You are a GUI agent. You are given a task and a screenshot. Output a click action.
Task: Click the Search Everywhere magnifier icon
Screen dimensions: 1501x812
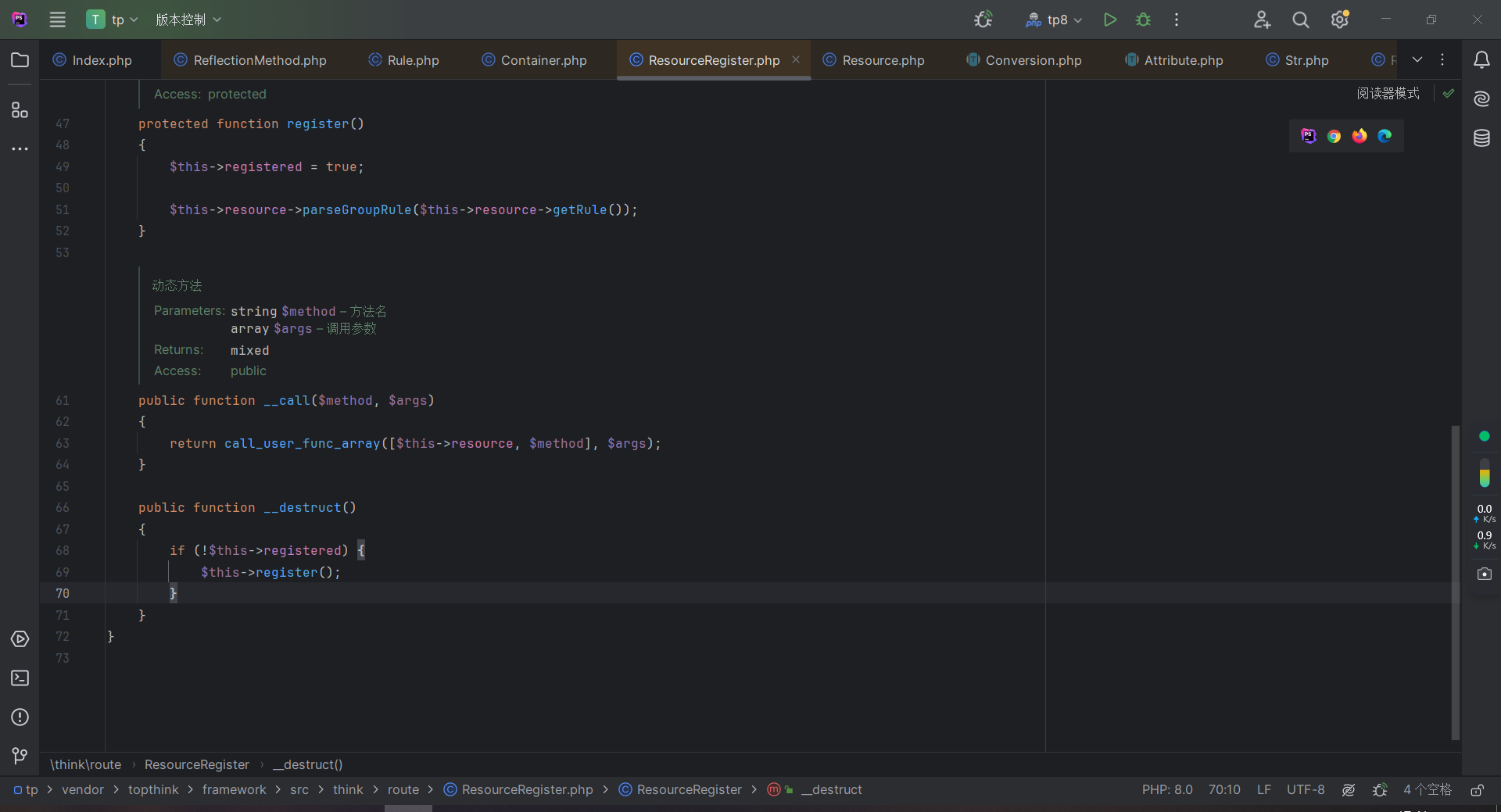[1300, 20]
